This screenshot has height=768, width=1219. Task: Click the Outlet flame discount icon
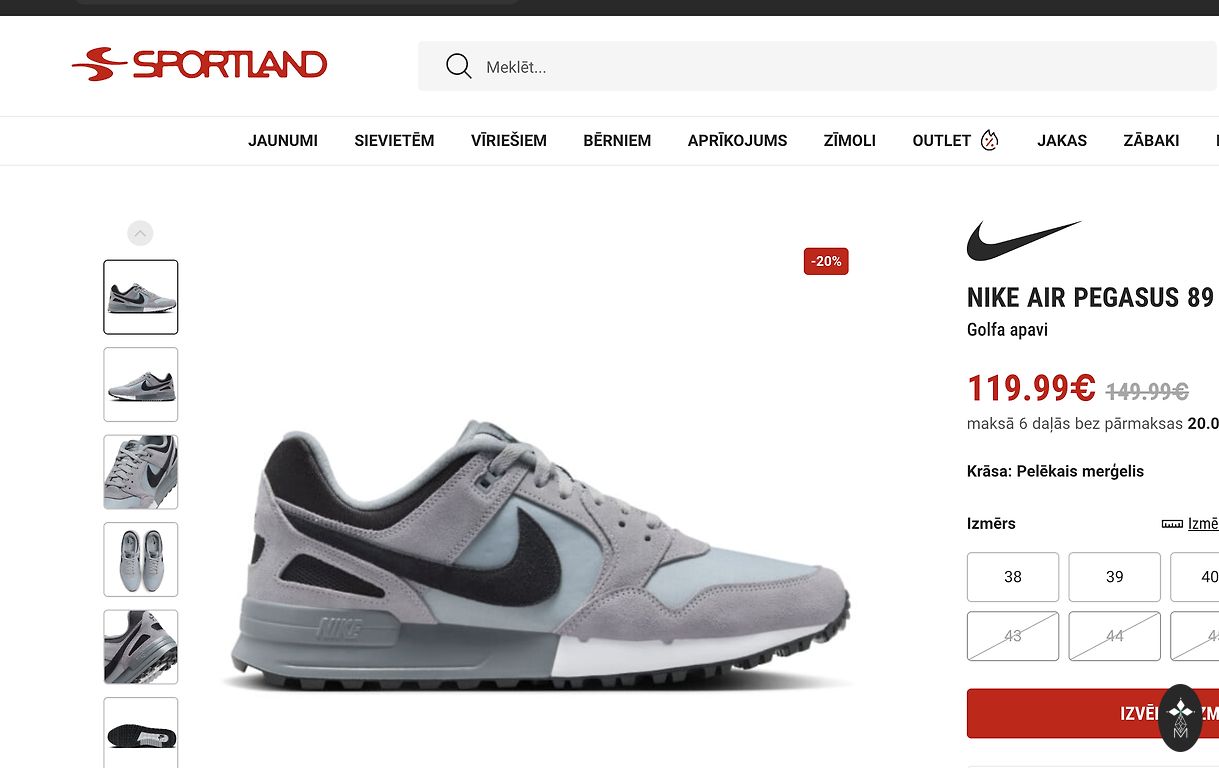click(989, 140)
